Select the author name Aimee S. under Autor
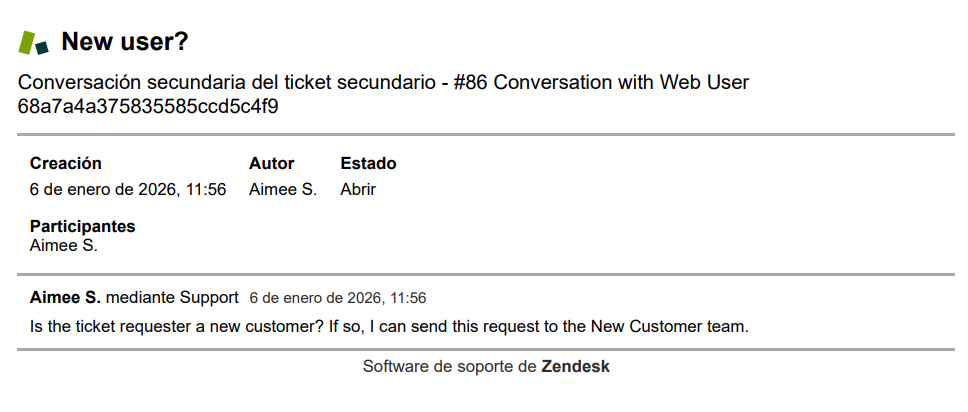The height and width of the screenshot is (412, 968). pos(282,189)
